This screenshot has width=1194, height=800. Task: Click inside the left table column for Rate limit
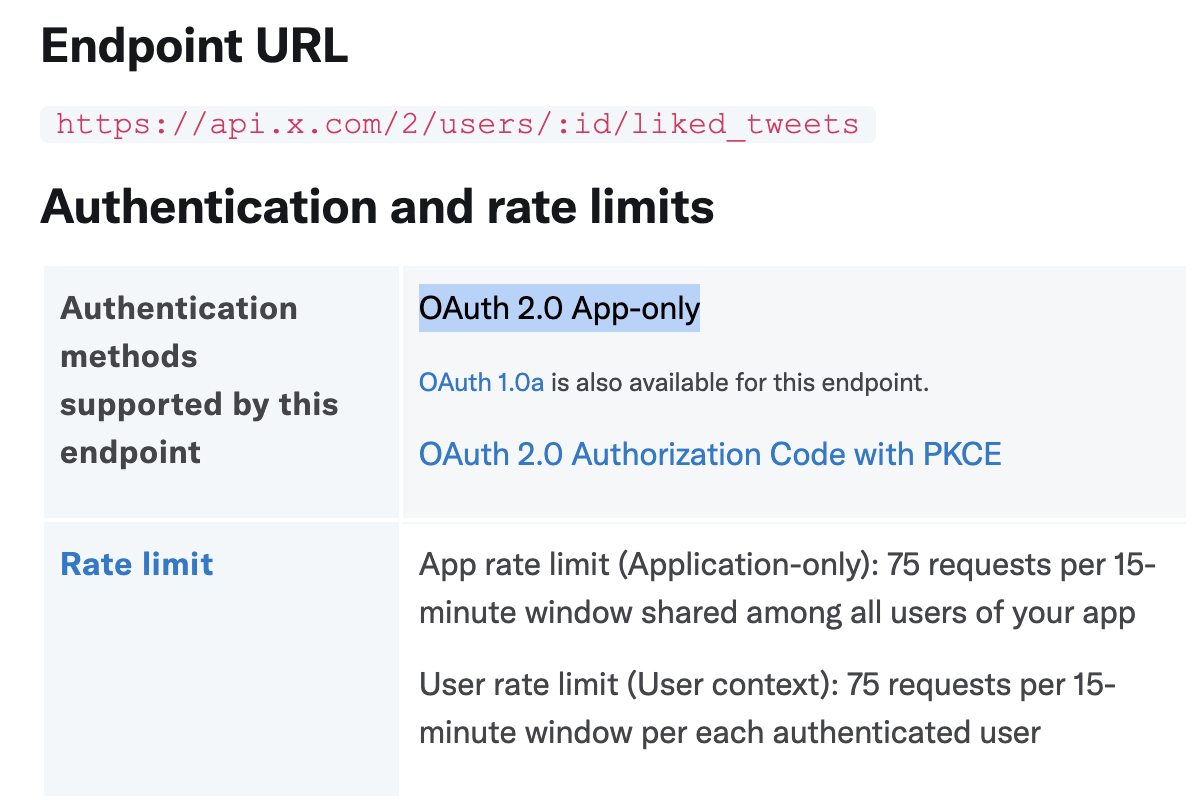(x=220, y=650)
